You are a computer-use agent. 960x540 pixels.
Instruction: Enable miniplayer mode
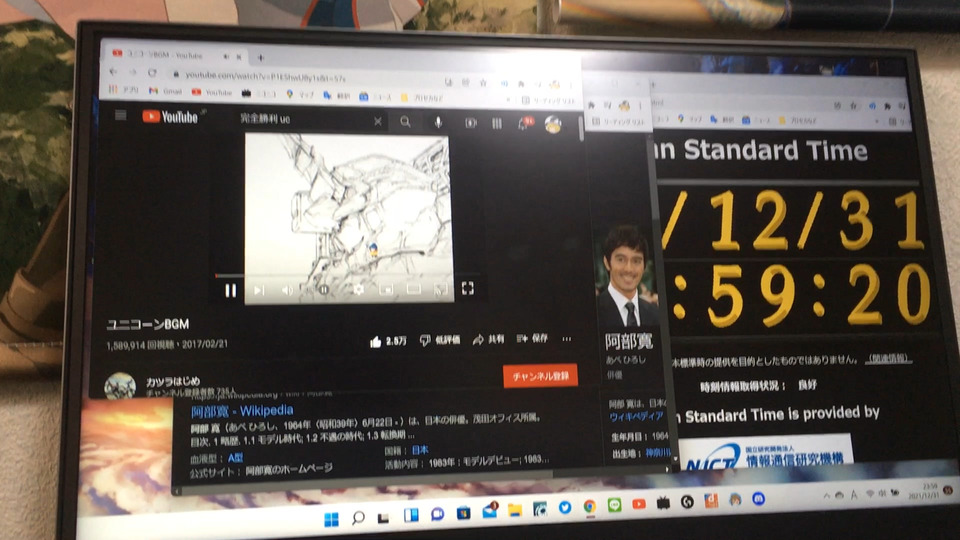point(386,289)
